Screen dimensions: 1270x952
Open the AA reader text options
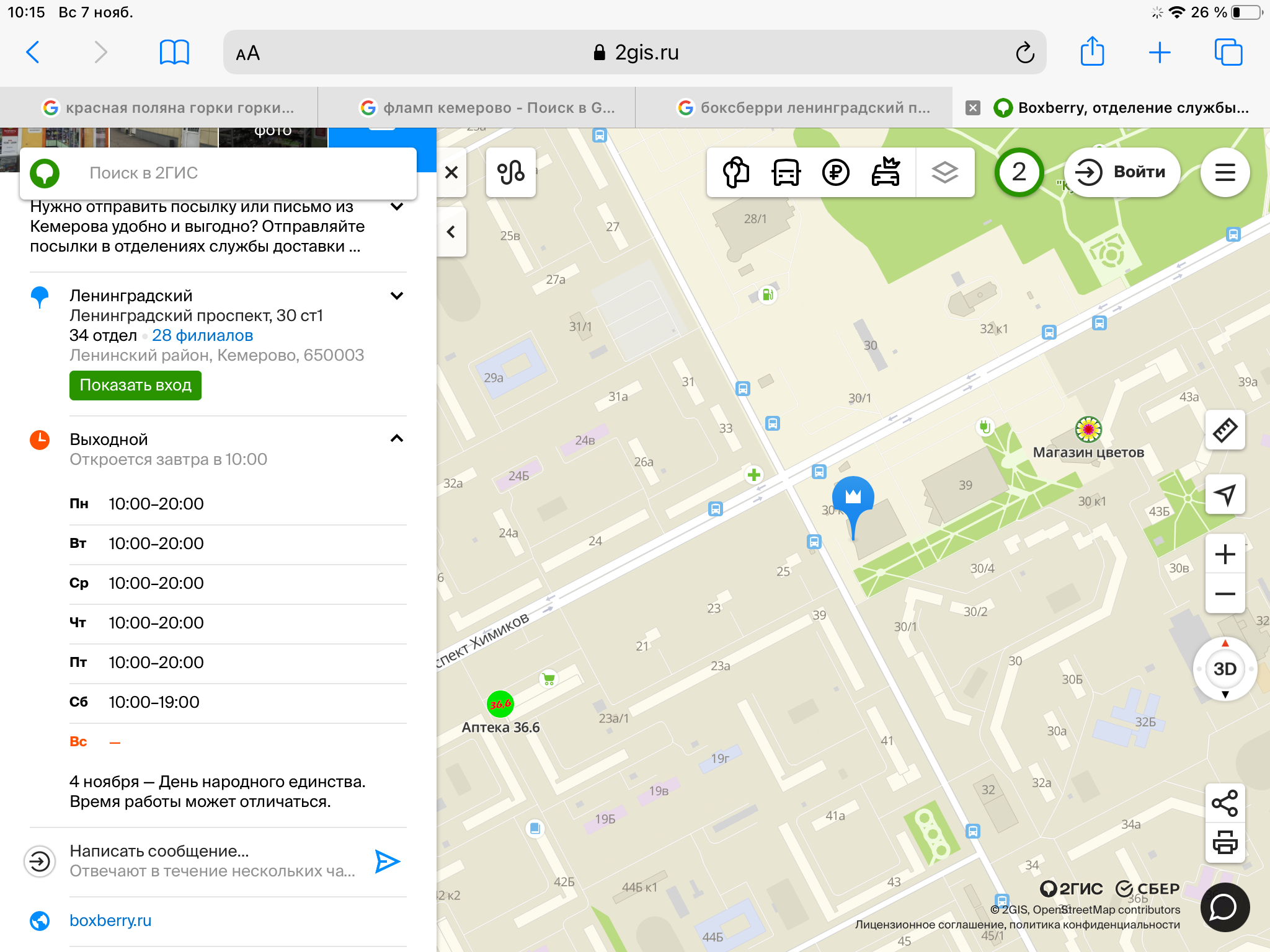(248, 53)
